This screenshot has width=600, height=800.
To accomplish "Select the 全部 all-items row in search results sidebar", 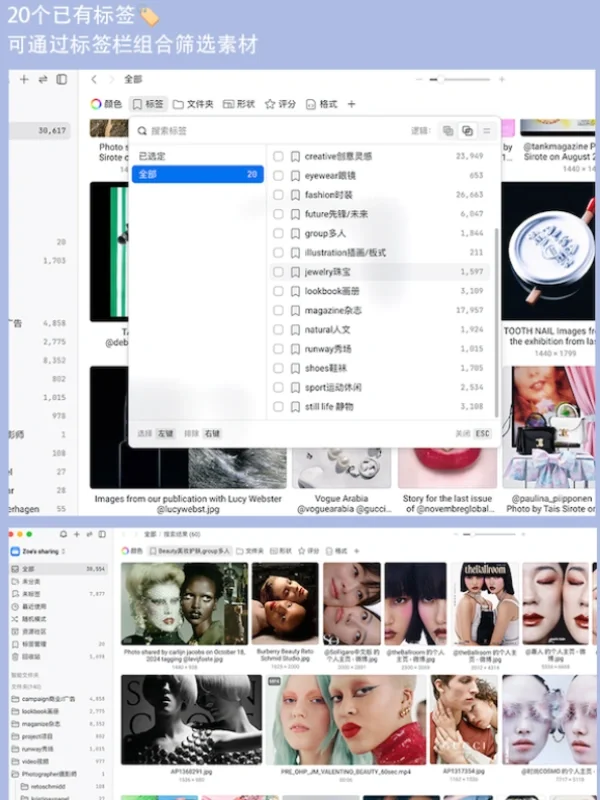I will [x=59, y=568].
